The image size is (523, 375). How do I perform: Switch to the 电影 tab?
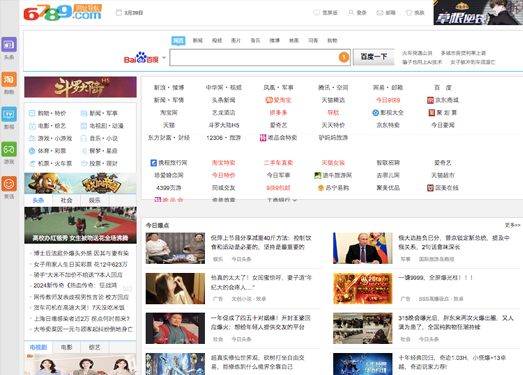(66, 347)
